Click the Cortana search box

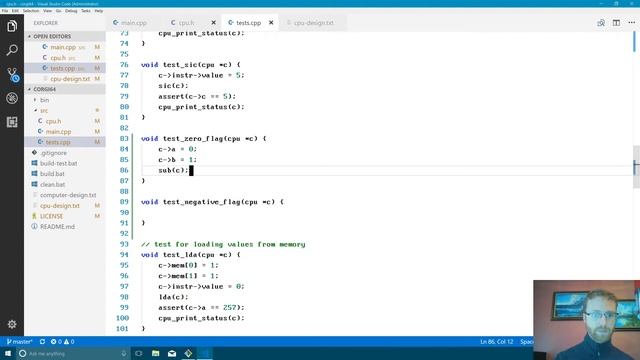pyautogui.click(x=73, y=353)
